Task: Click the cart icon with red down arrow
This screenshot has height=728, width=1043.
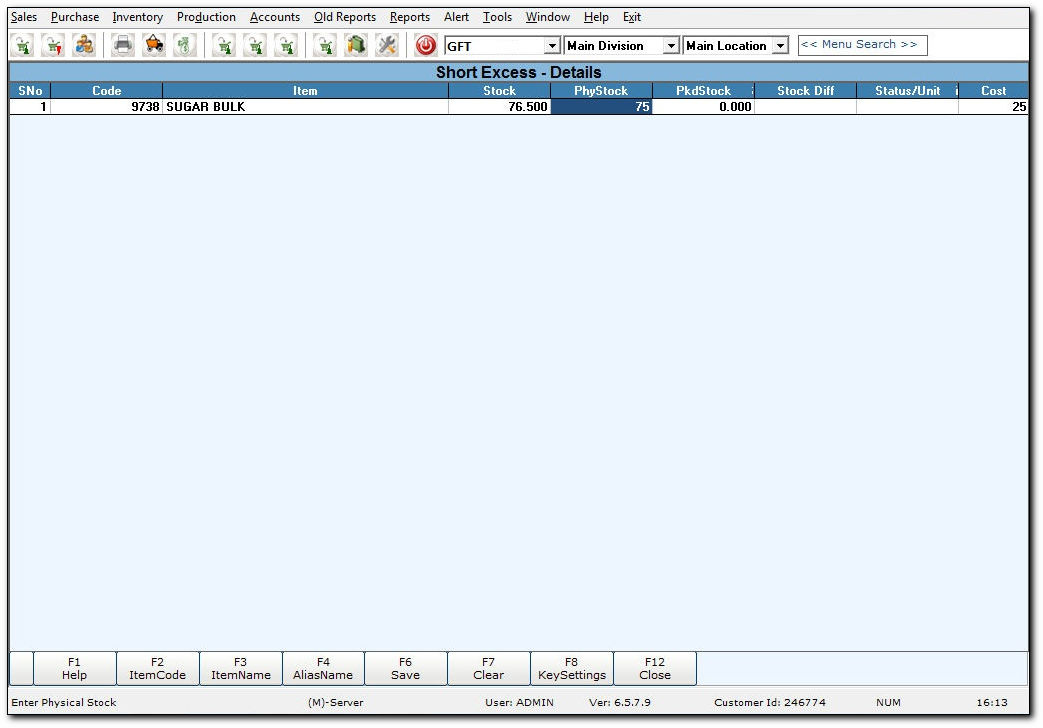Action: (x=53, y=46)
